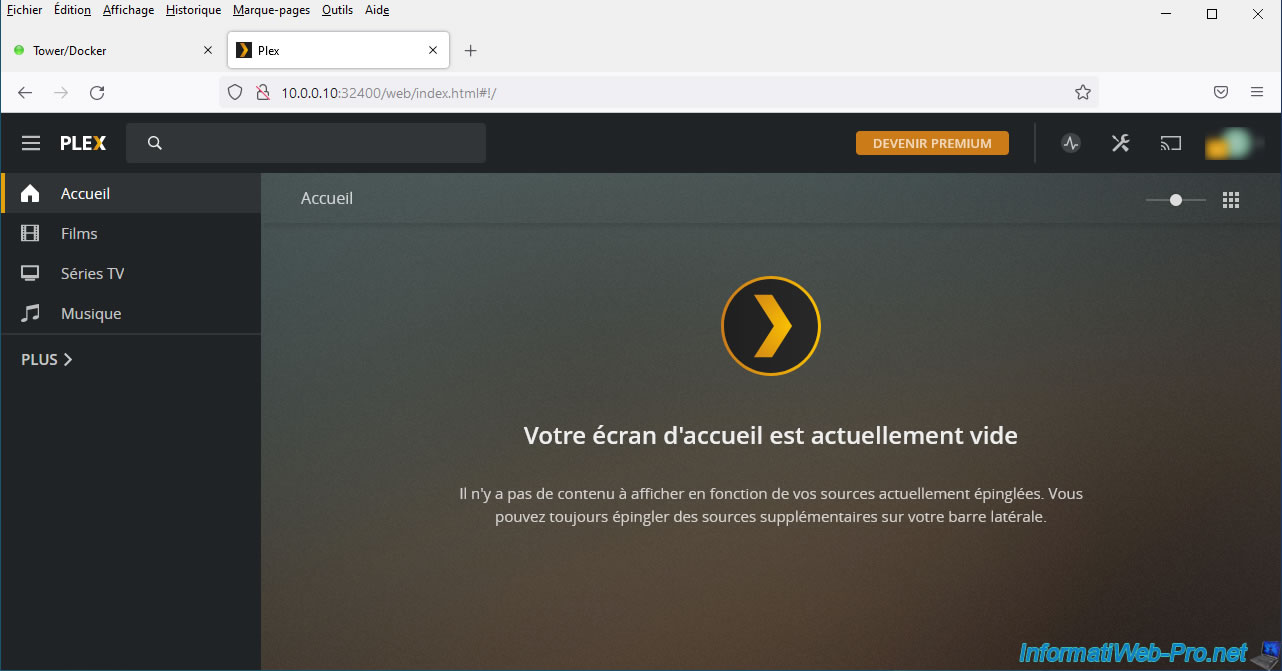Viewport: 1282px width, 671px height.
Task: Bookmark this page with star icon
Action: coord(1082,92)
